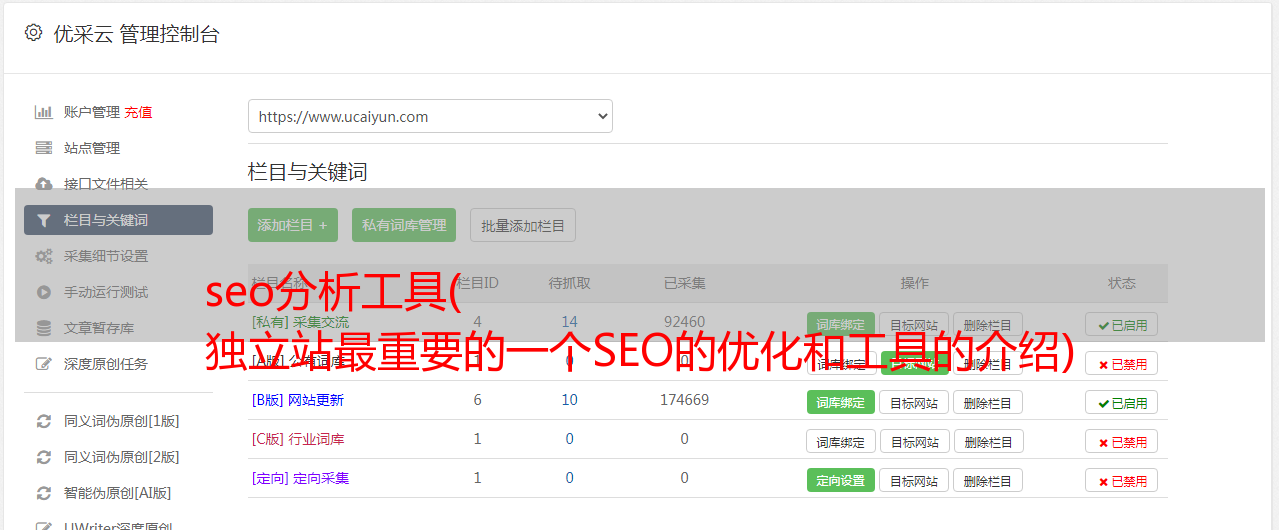
Task: Click 删除栏目 for 行业词库 row
Action: (x=988, y=441)
